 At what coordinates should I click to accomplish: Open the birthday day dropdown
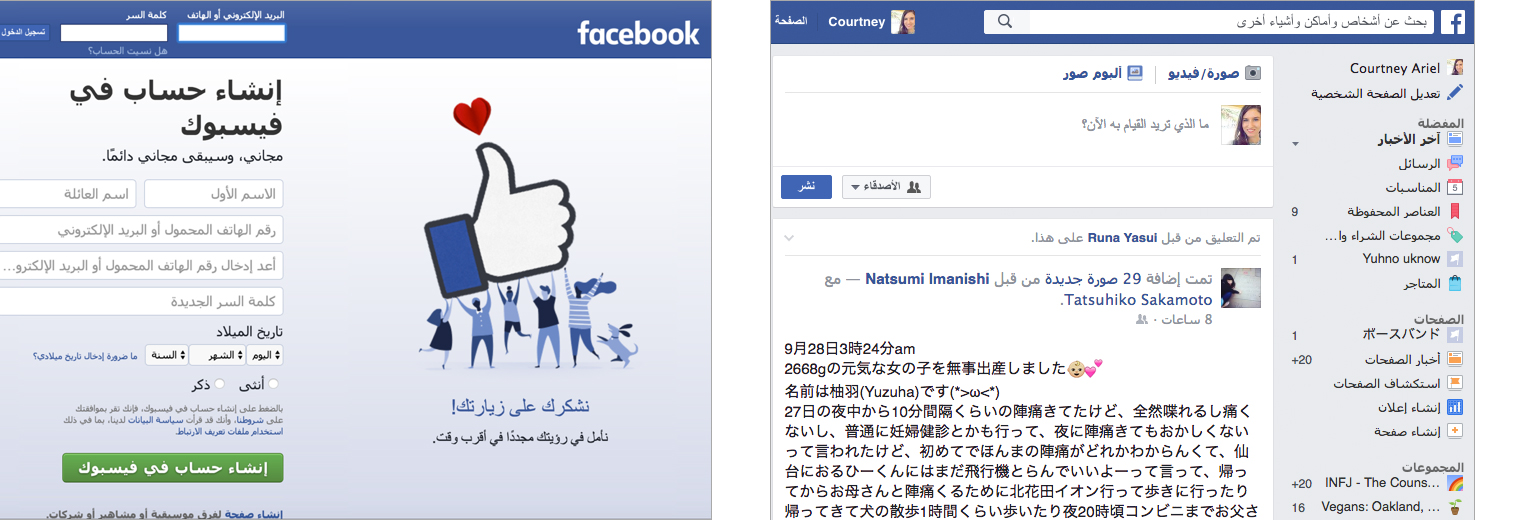263,355
